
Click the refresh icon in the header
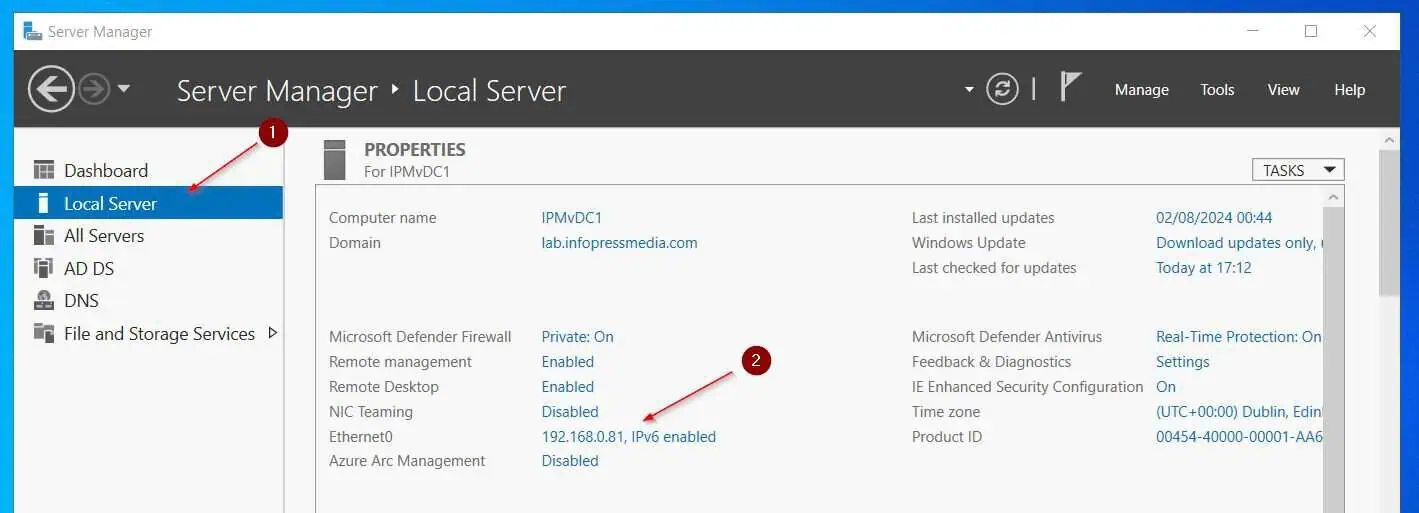pyautogui.click(x=1002, y=89)
